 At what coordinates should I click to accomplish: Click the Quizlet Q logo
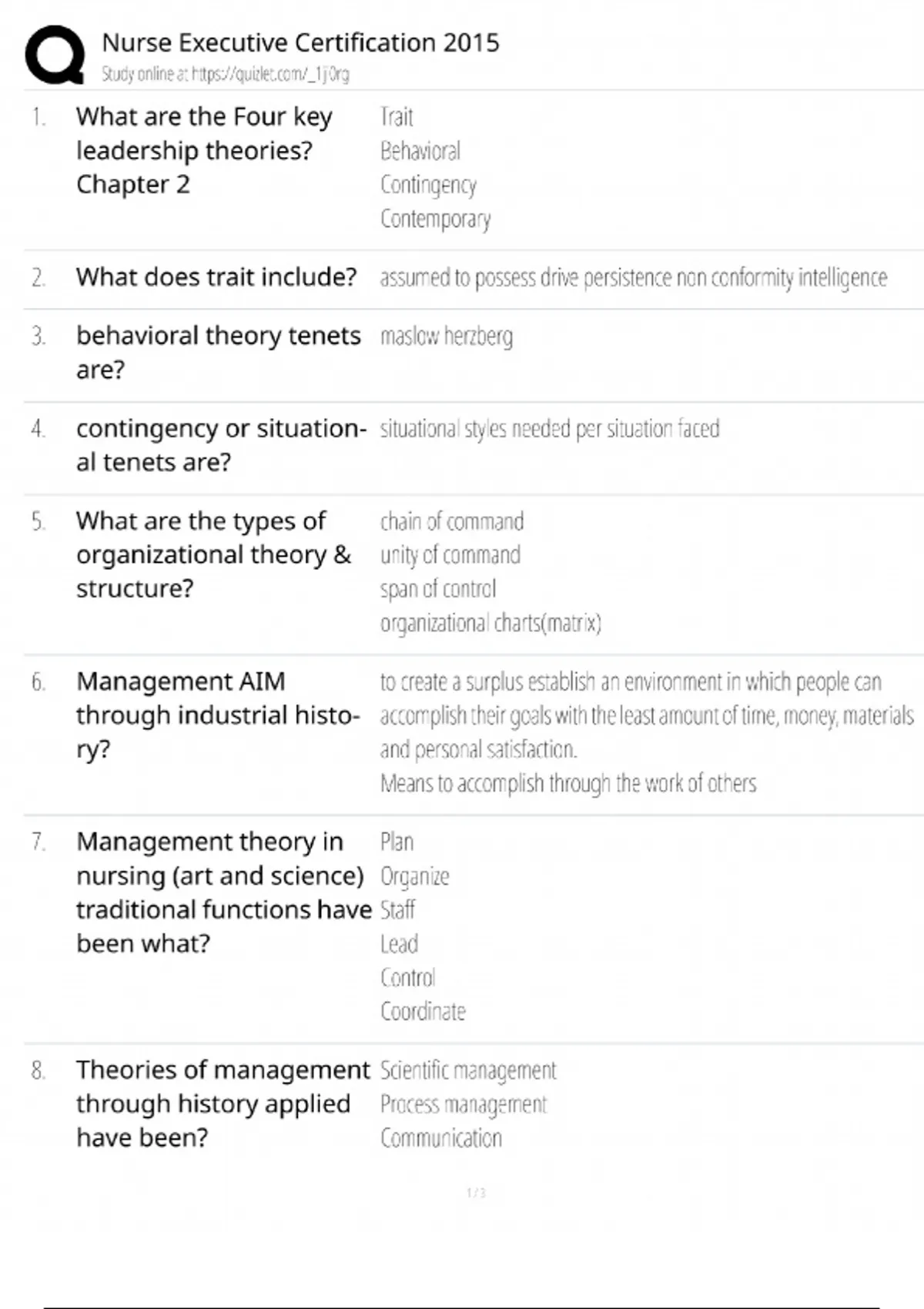(55, 55)
